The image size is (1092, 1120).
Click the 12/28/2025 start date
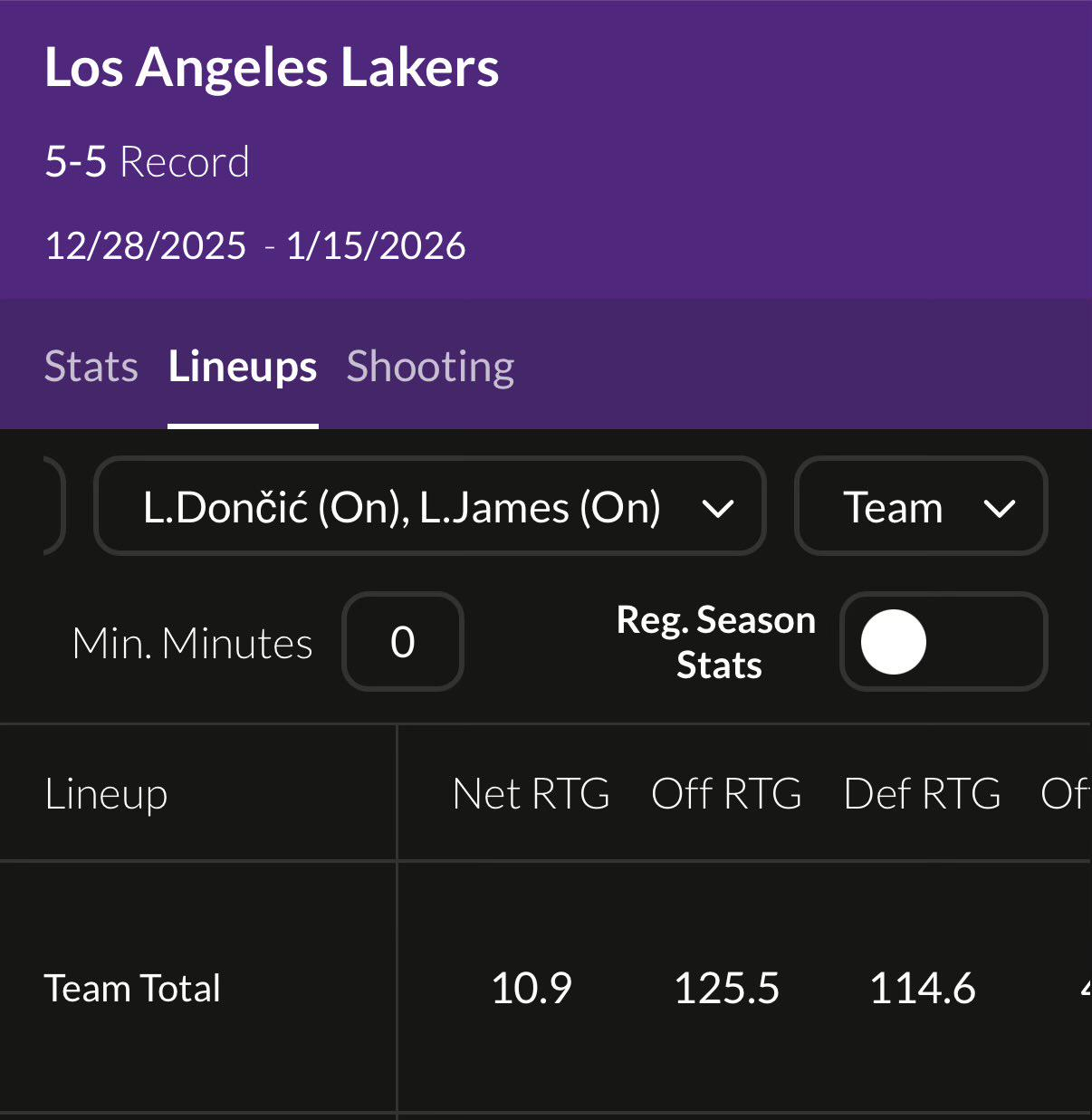pos(146,246)
